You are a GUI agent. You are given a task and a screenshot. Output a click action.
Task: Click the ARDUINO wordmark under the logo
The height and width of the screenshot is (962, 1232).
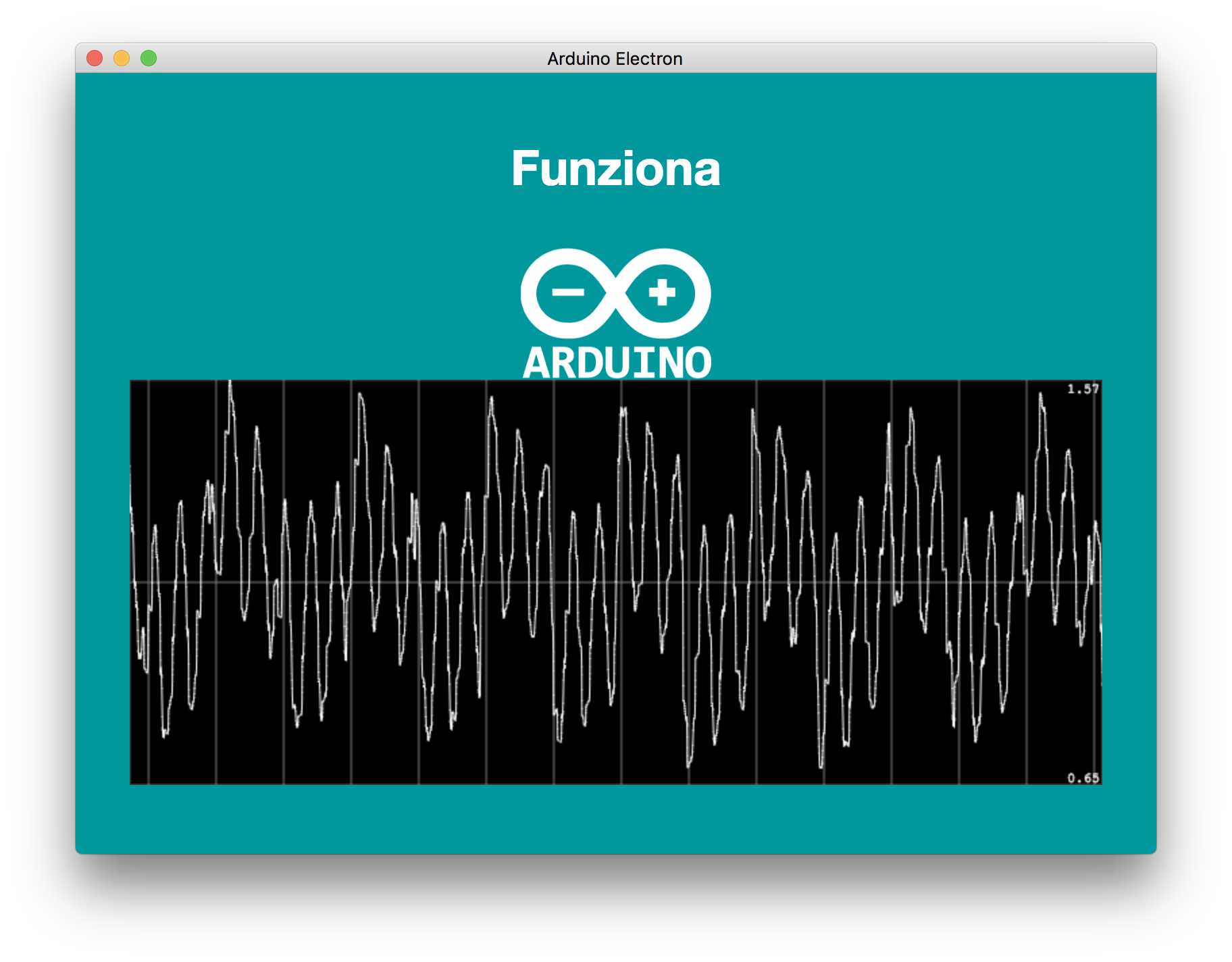click(x=617, y=363)
